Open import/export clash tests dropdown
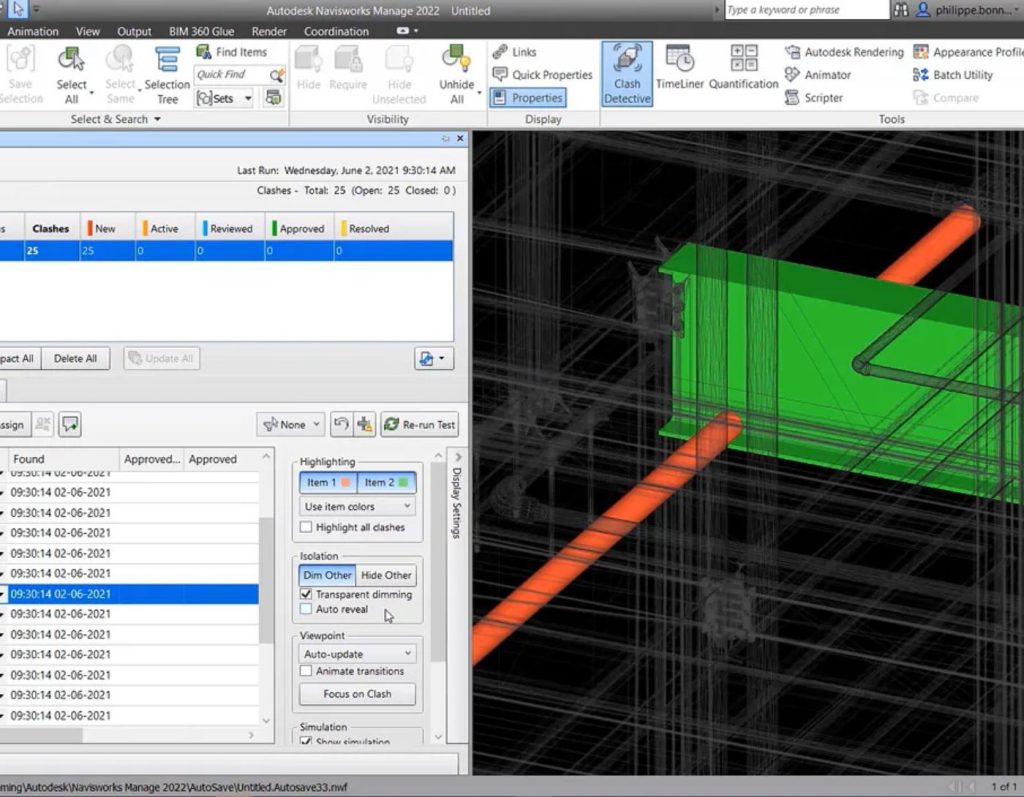 point(434,359)
